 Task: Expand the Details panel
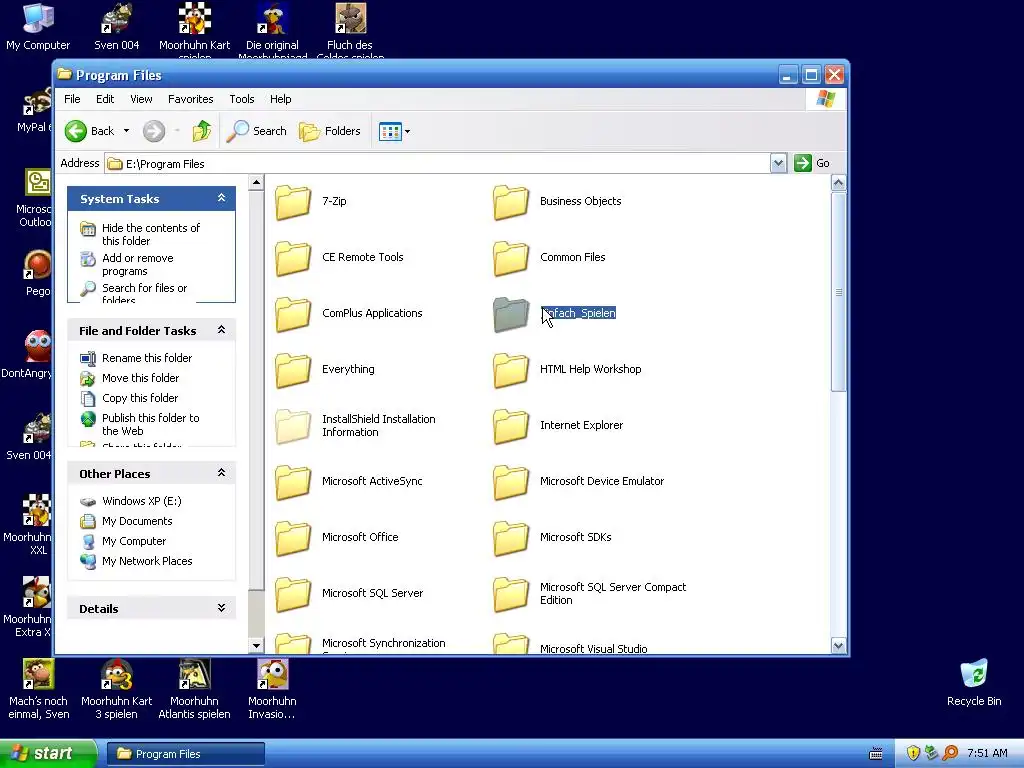click(221, 608)
